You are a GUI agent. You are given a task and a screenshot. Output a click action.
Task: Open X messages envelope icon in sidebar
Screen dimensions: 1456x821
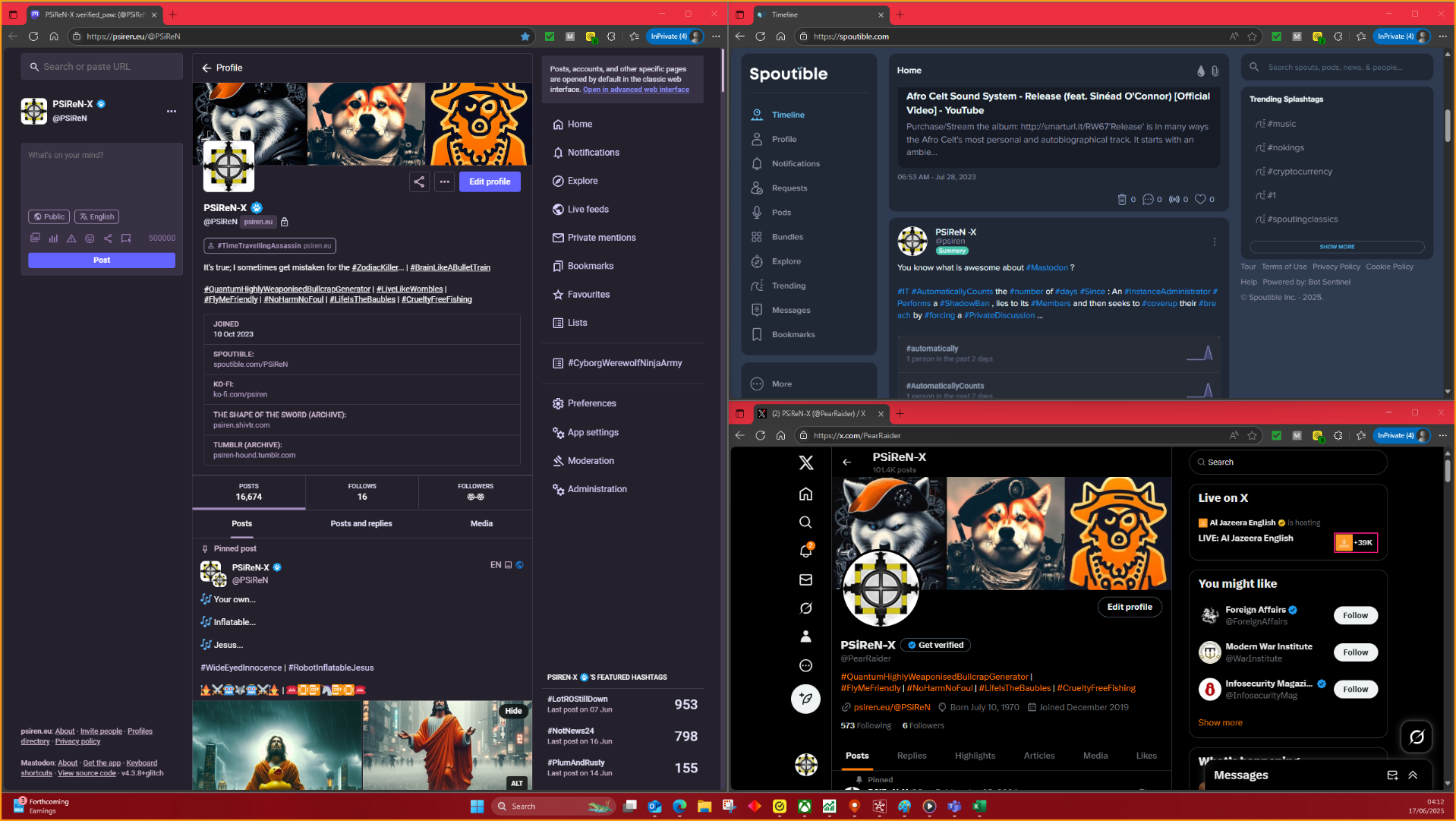806,580
